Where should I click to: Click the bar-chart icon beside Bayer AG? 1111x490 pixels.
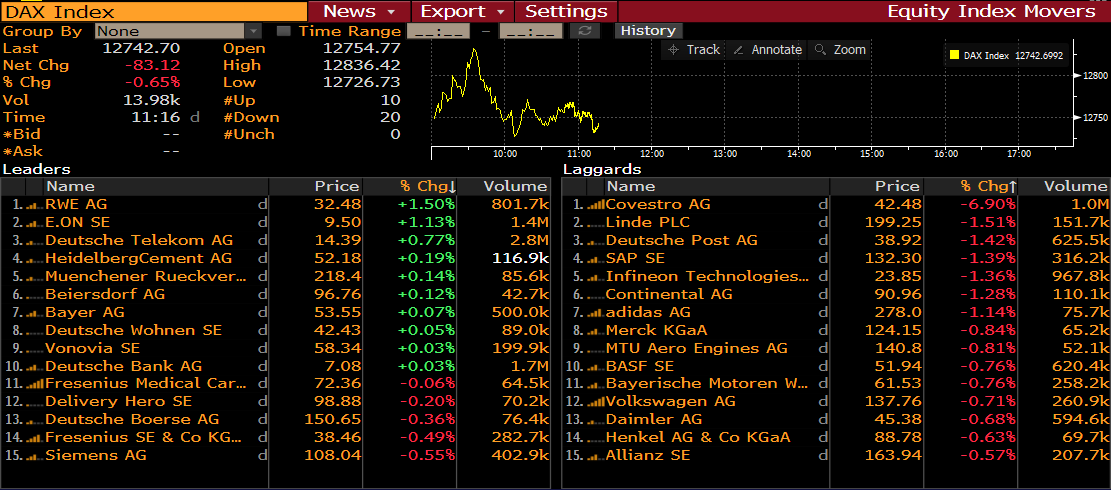tap(35, 312)
